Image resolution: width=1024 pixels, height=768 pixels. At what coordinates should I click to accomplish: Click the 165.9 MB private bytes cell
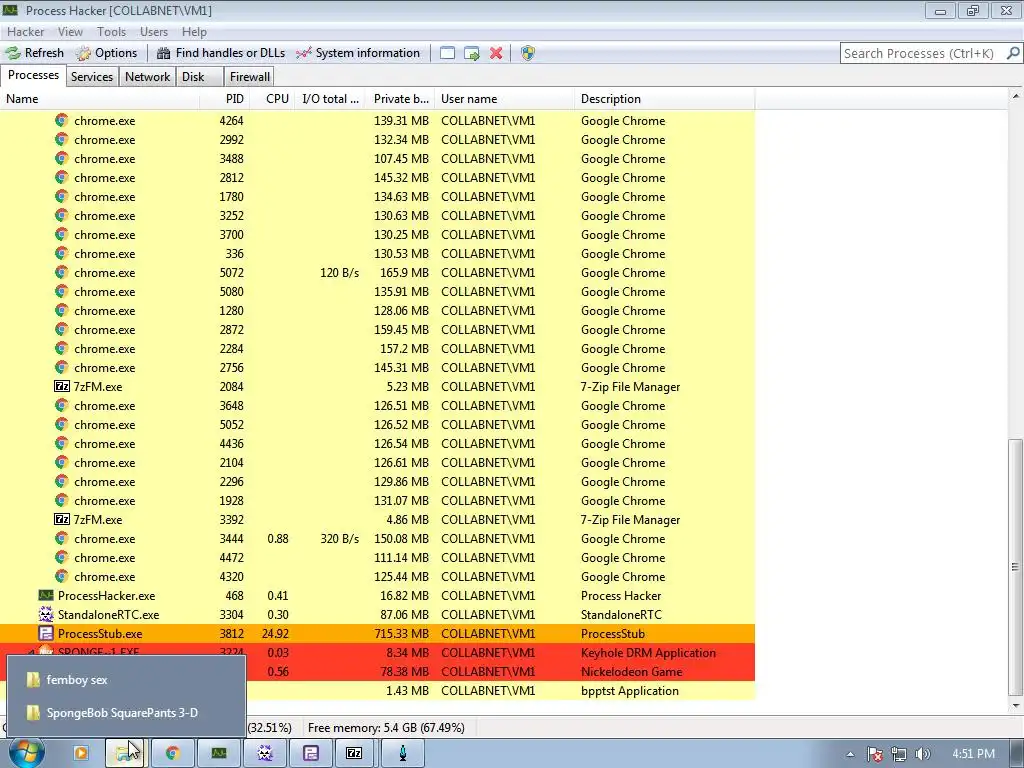(x=404, y=272)
